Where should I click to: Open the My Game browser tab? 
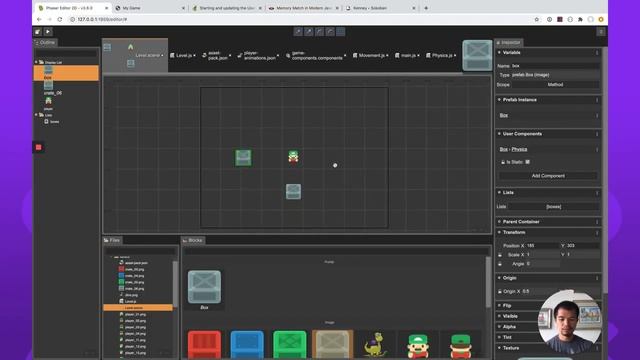click(x=150, y=8)
